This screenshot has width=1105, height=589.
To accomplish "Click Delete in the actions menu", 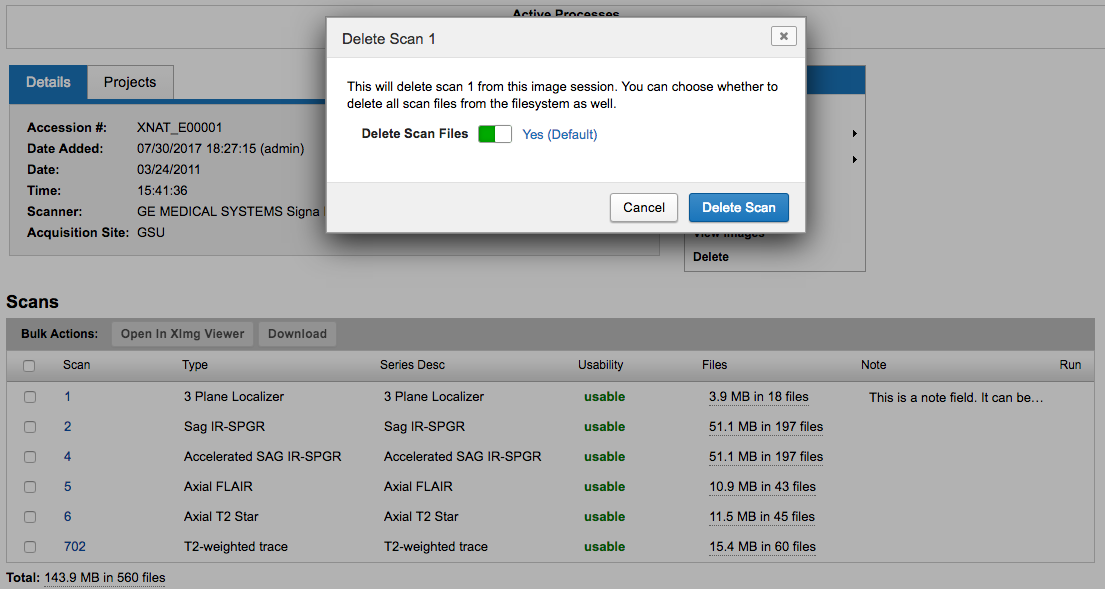I will pyautogui.click(x=711, y=257).
